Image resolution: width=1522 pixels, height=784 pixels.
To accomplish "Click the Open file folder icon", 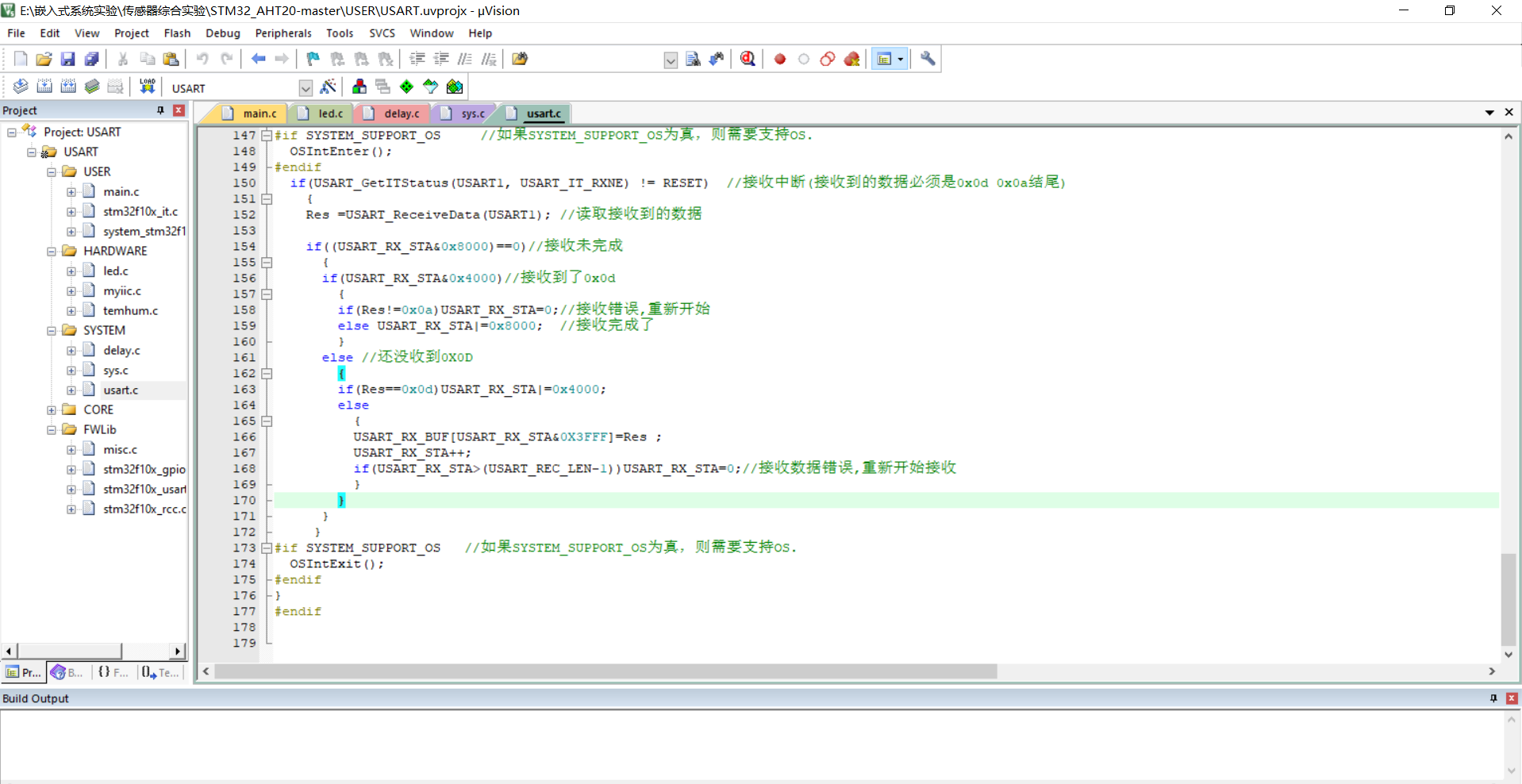I will [x=44, y=59].
